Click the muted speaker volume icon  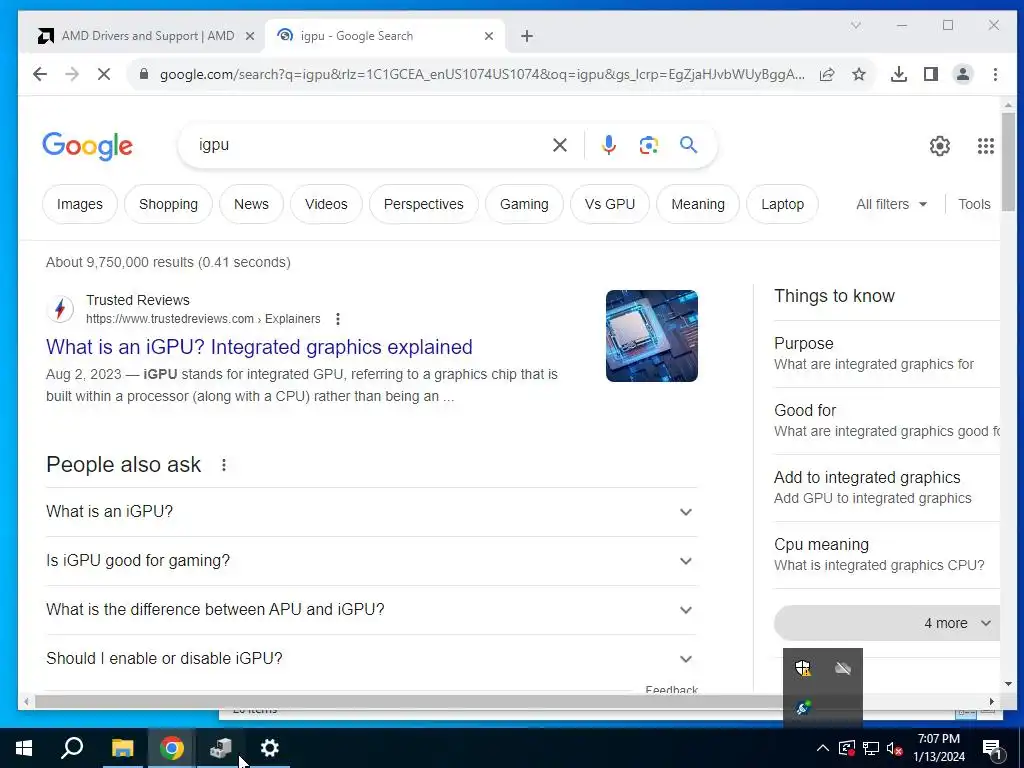click(x=895, y=748)
